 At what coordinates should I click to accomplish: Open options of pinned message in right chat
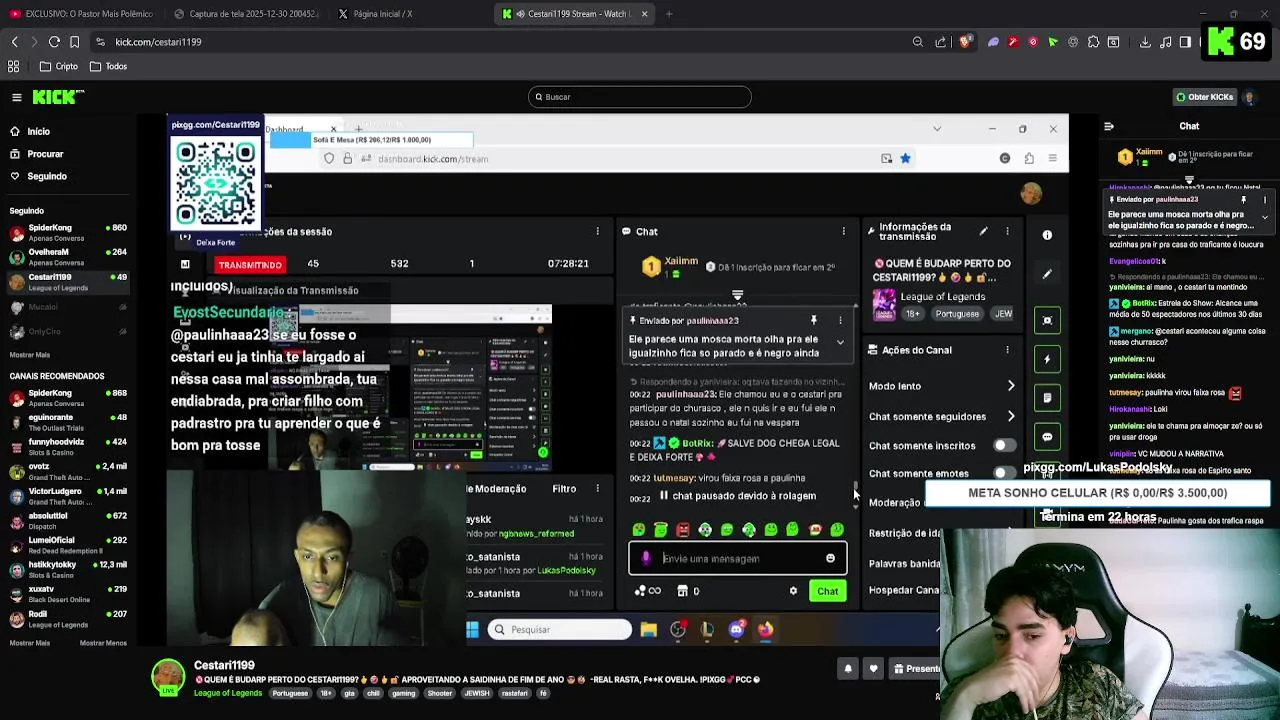[1265, 200]
